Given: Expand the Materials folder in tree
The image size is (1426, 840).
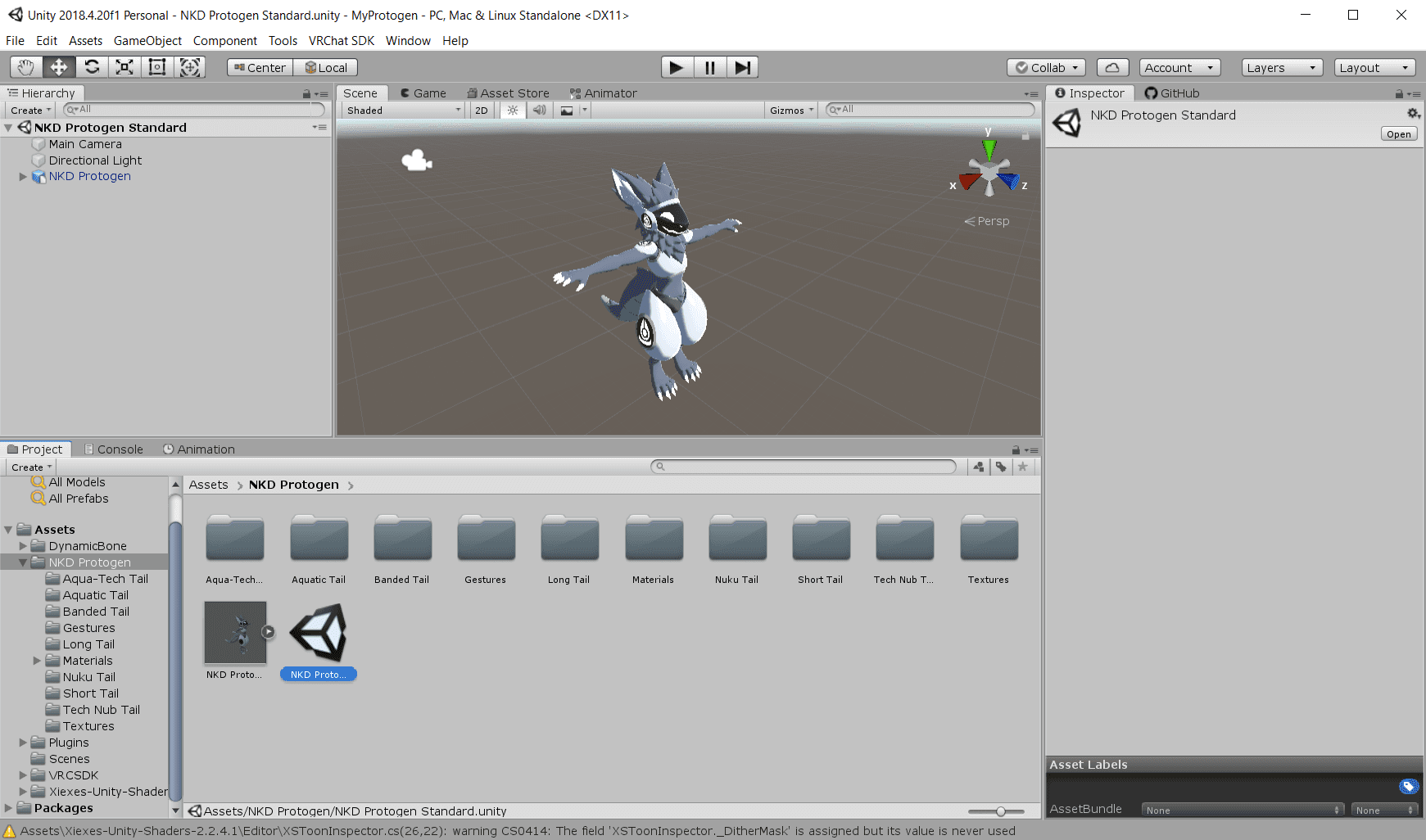Looking at the screenshot, I should coord(37,661).
